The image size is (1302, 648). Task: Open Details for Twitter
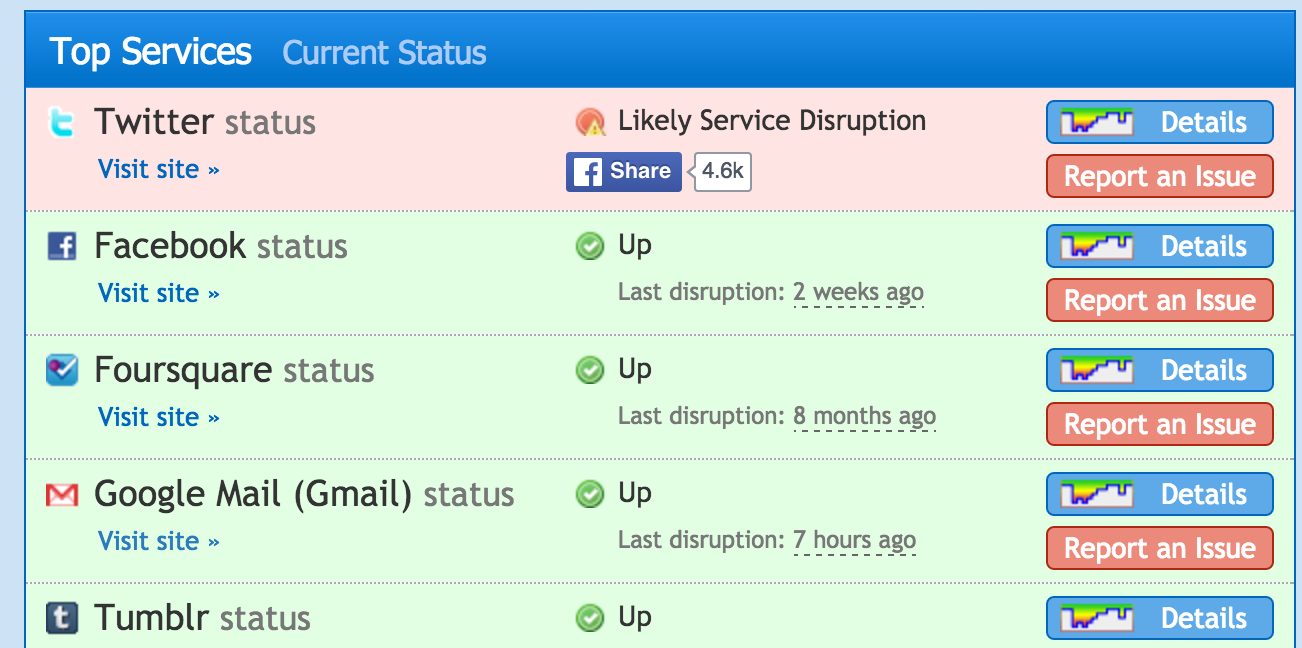tap(1160, 122)
